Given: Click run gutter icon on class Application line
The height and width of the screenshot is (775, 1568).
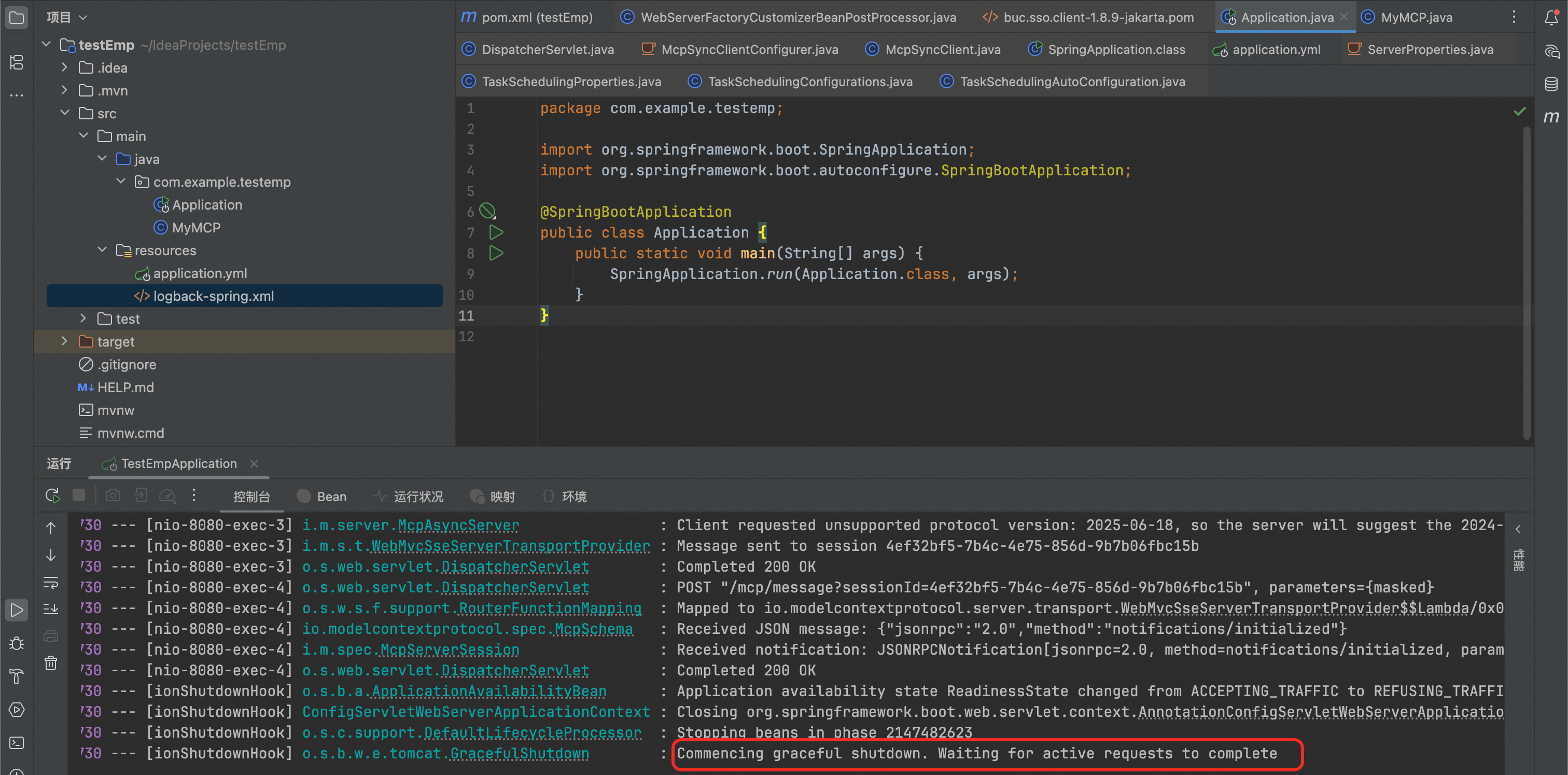Looking at the screenshot, I should pyautogui.click(x=496, y=232).
